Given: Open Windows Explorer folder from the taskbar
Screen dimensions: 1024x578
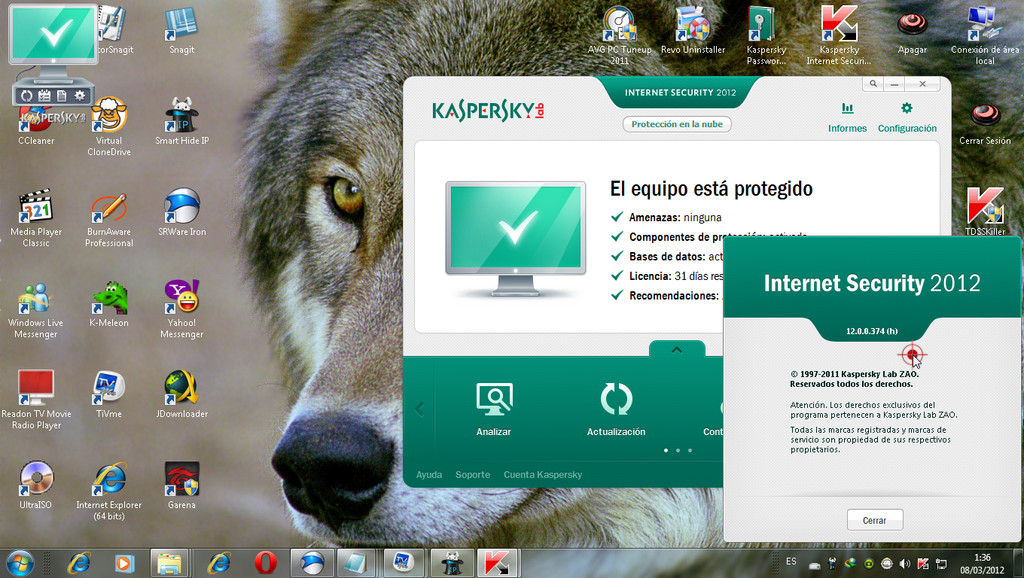Looking at the screenshot, I should pos(169,563).
